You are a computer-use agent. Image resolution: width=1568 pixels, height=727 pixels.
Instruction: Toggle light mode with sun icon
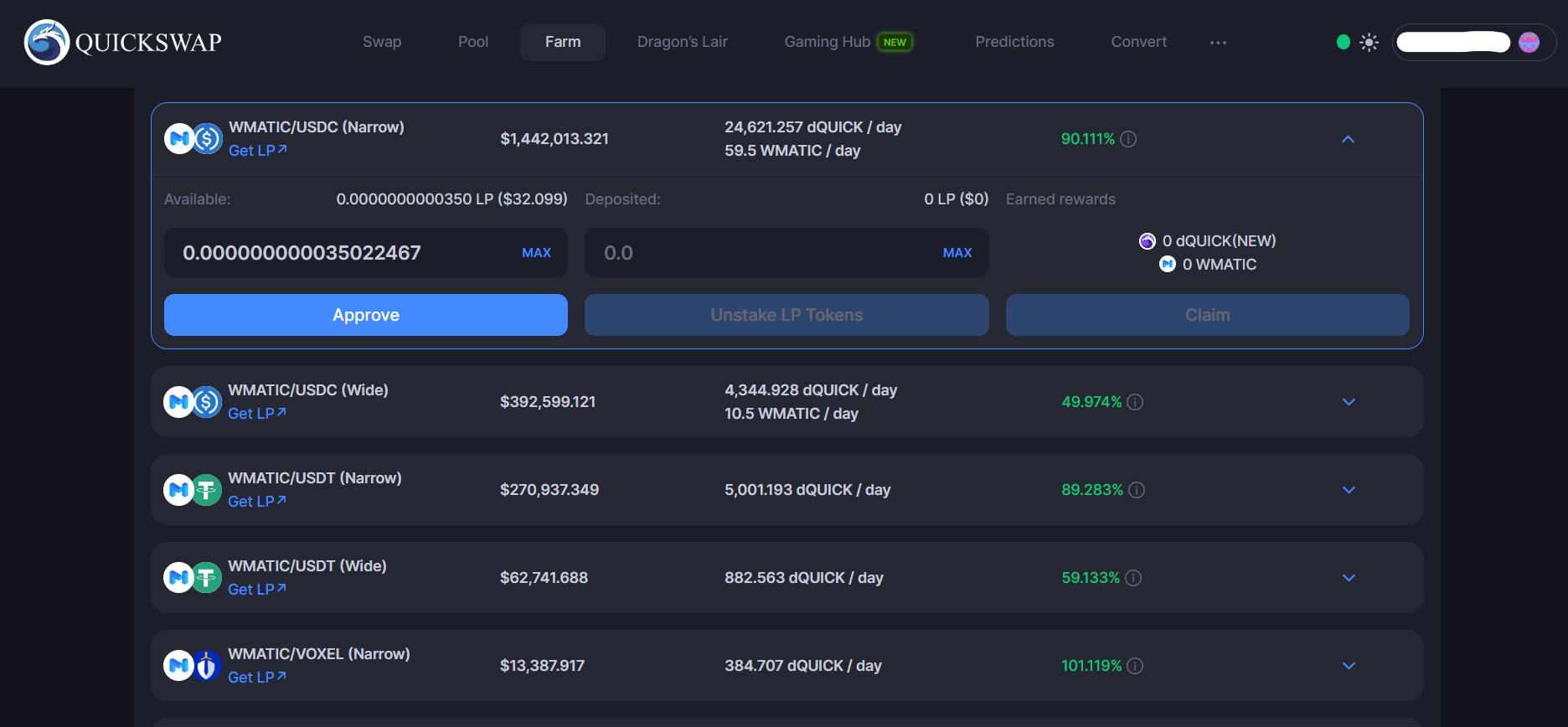1369,42
